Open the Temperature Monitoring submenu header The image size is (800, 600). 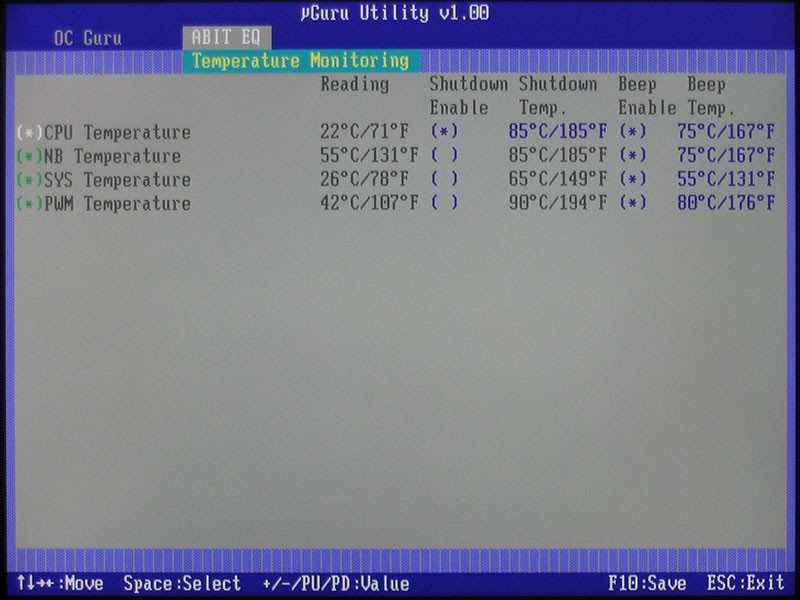click(x=301, y=61)
